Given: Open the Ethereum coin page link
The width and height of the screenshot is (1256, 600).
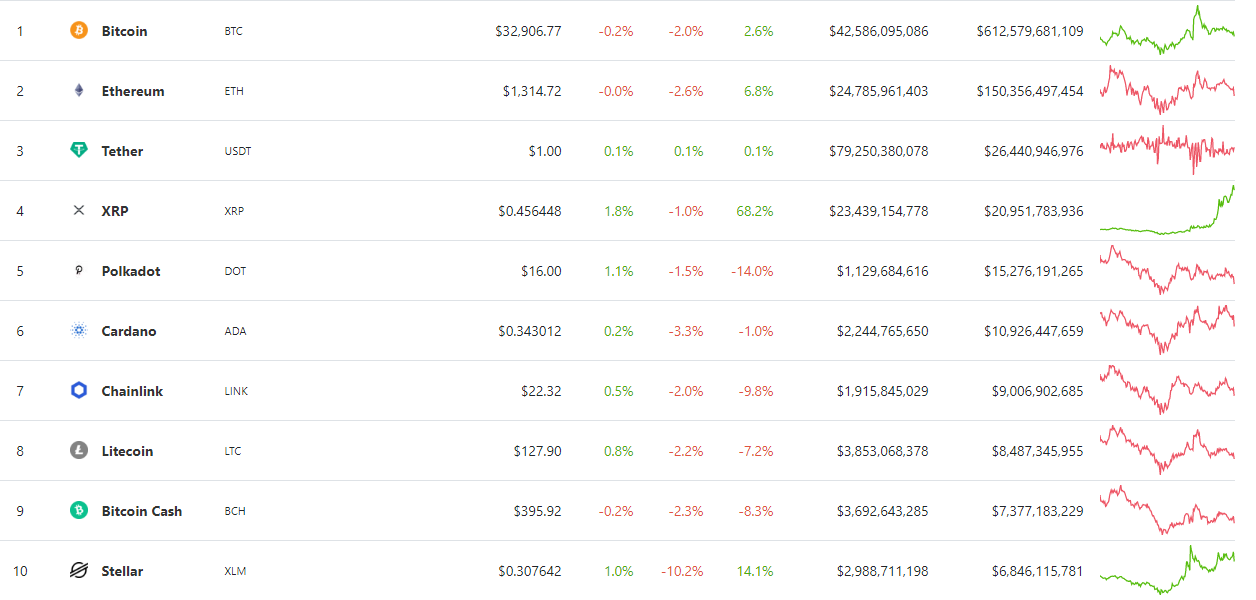Looking at the screenshot, I should [133, 91].
